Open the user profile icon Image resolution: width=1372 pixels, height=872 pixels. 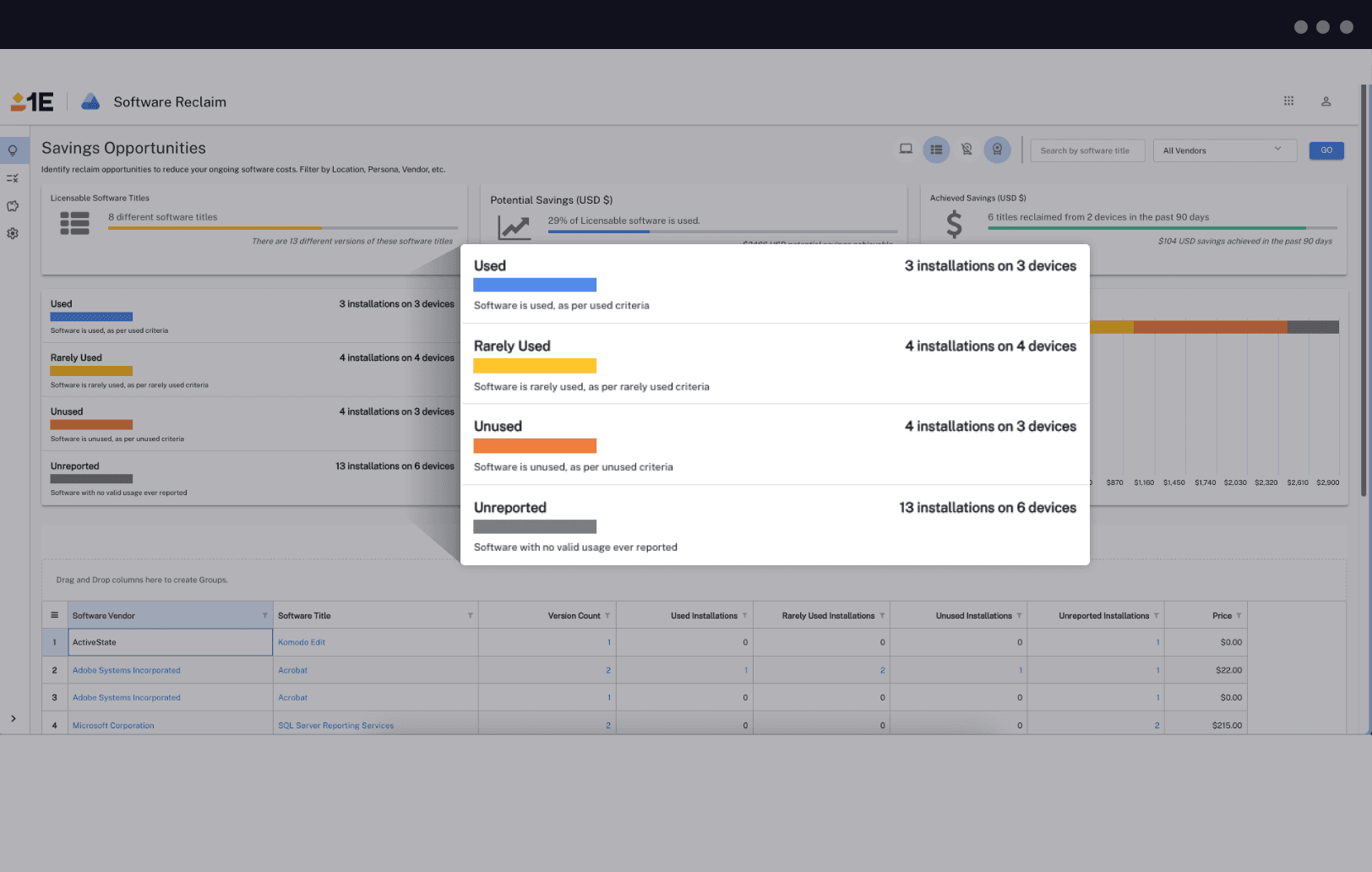click(1326, 101)
